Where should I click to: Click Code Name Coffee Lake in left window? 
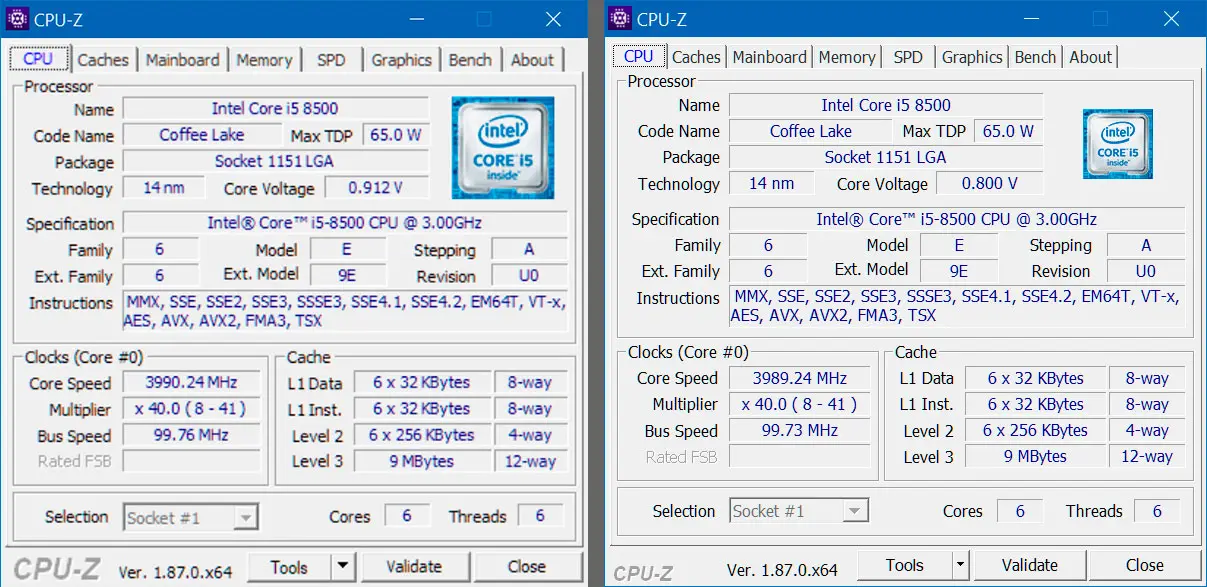pyautogui.click(x=202, y=135)
